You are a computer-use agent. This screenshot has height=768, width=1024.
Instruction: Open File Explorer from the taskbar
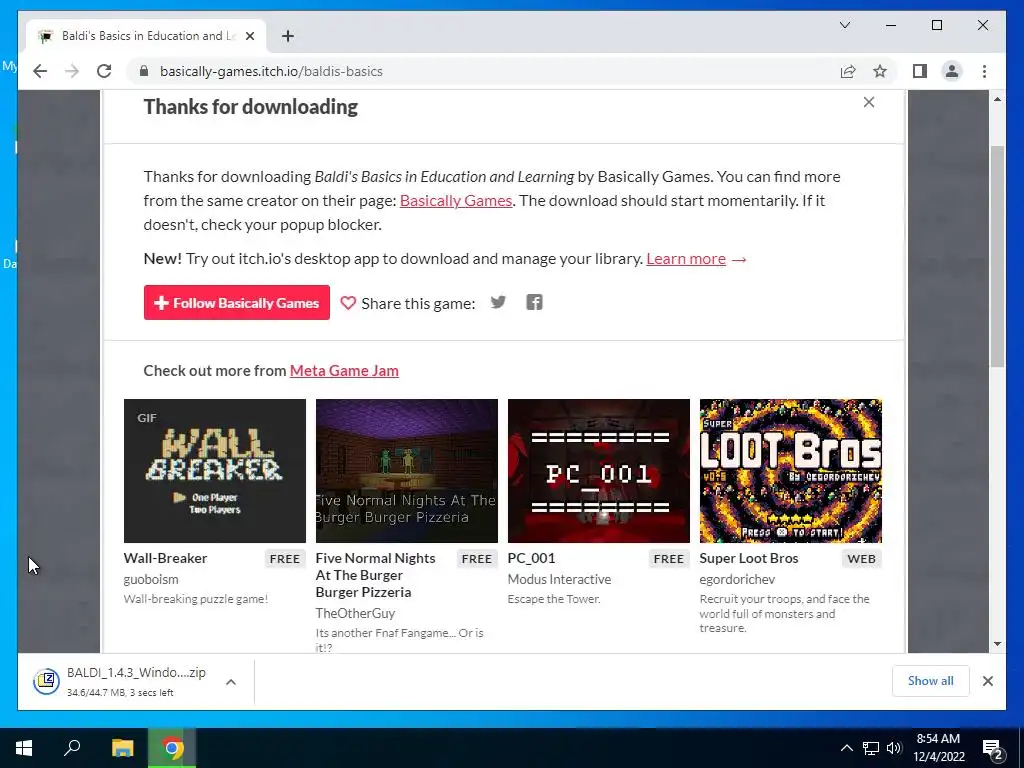[122, 748]
